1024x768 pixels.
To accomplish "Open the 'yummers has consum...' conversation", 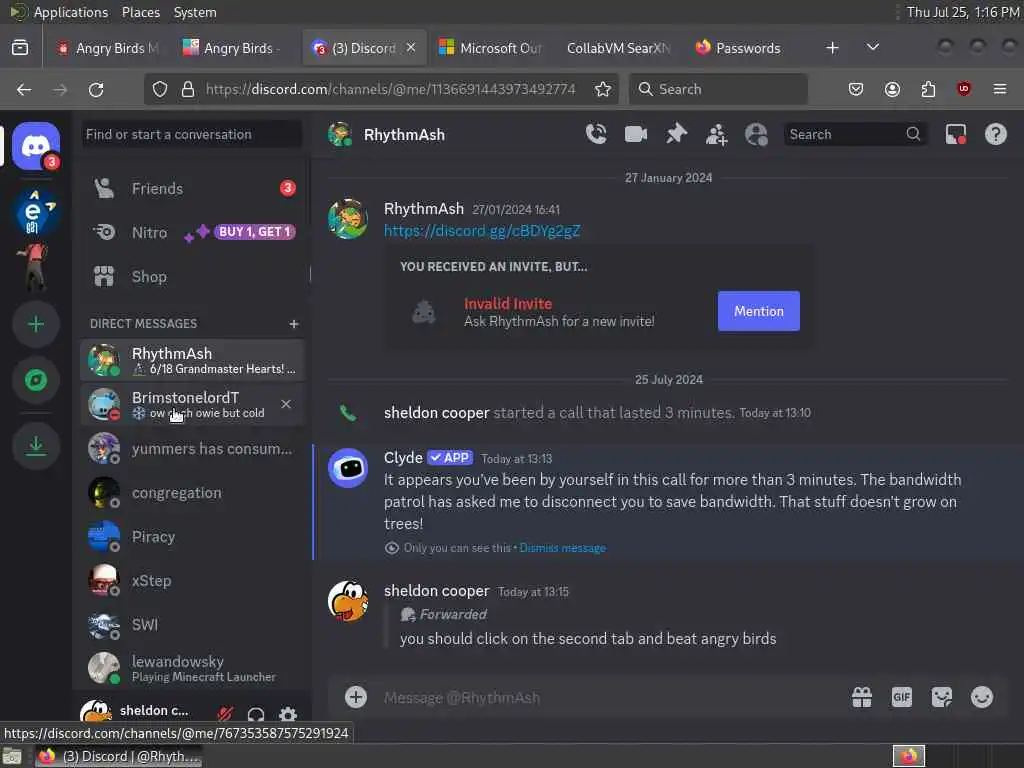I will click(193, 449).
